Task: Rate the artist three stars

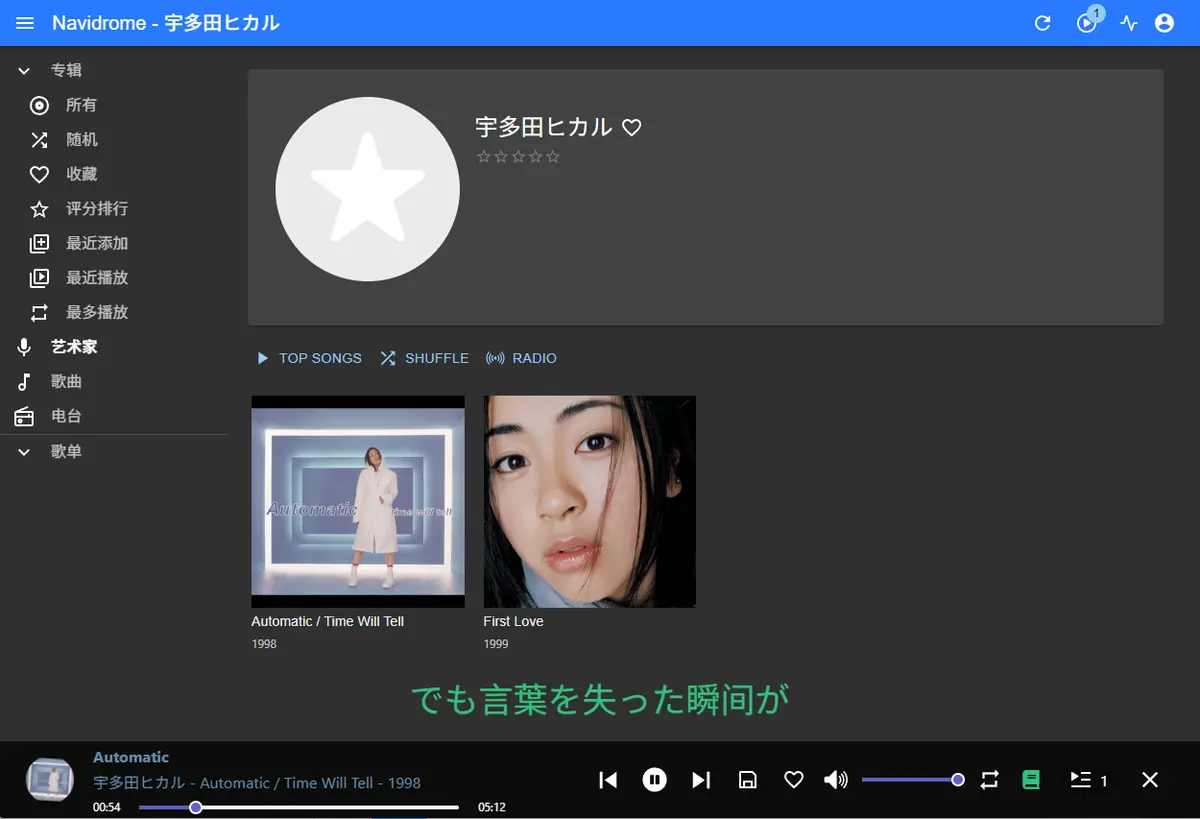Action: 518,157
